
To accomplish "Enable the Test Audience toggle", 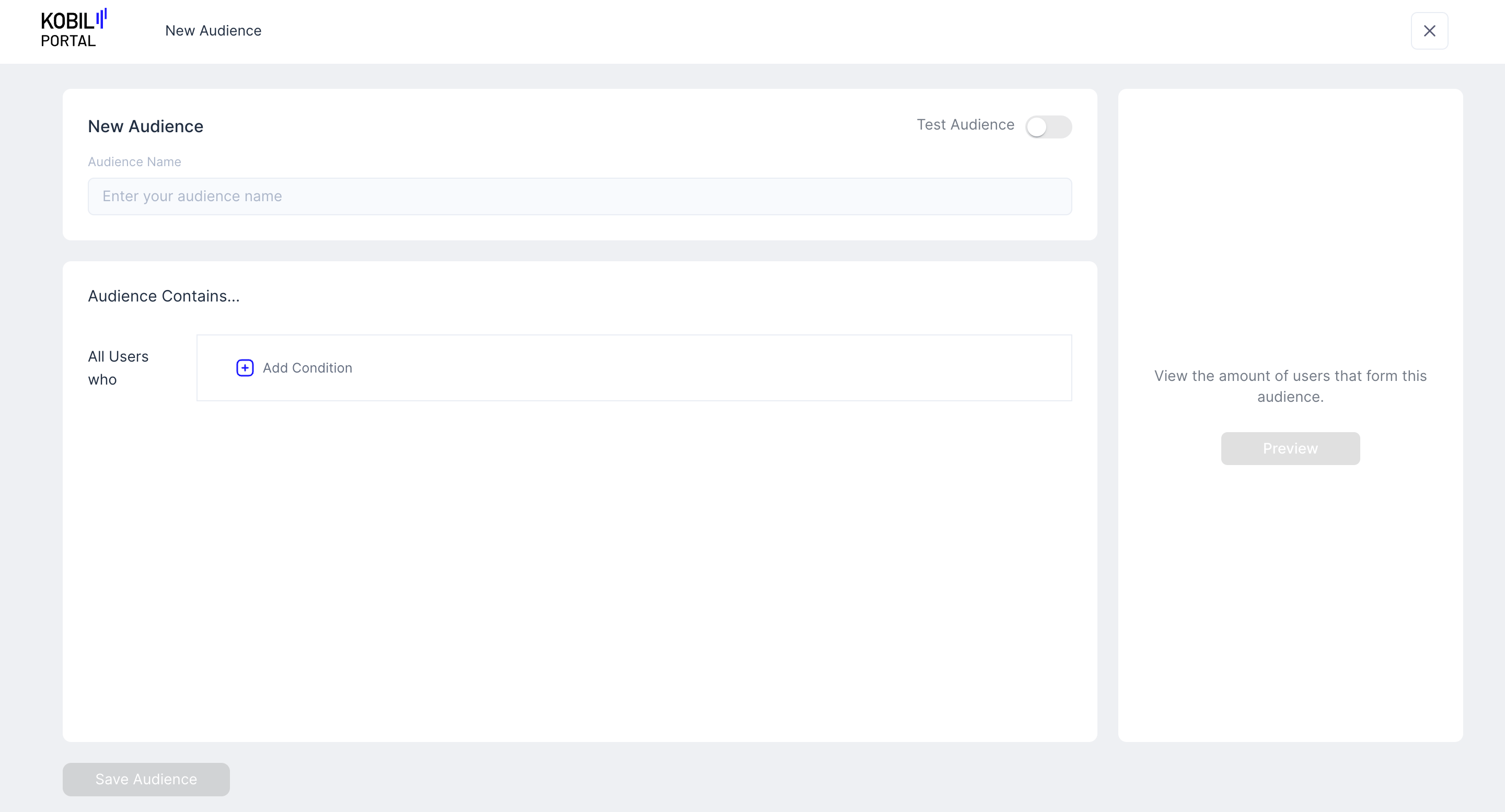I will (1049, 126).
